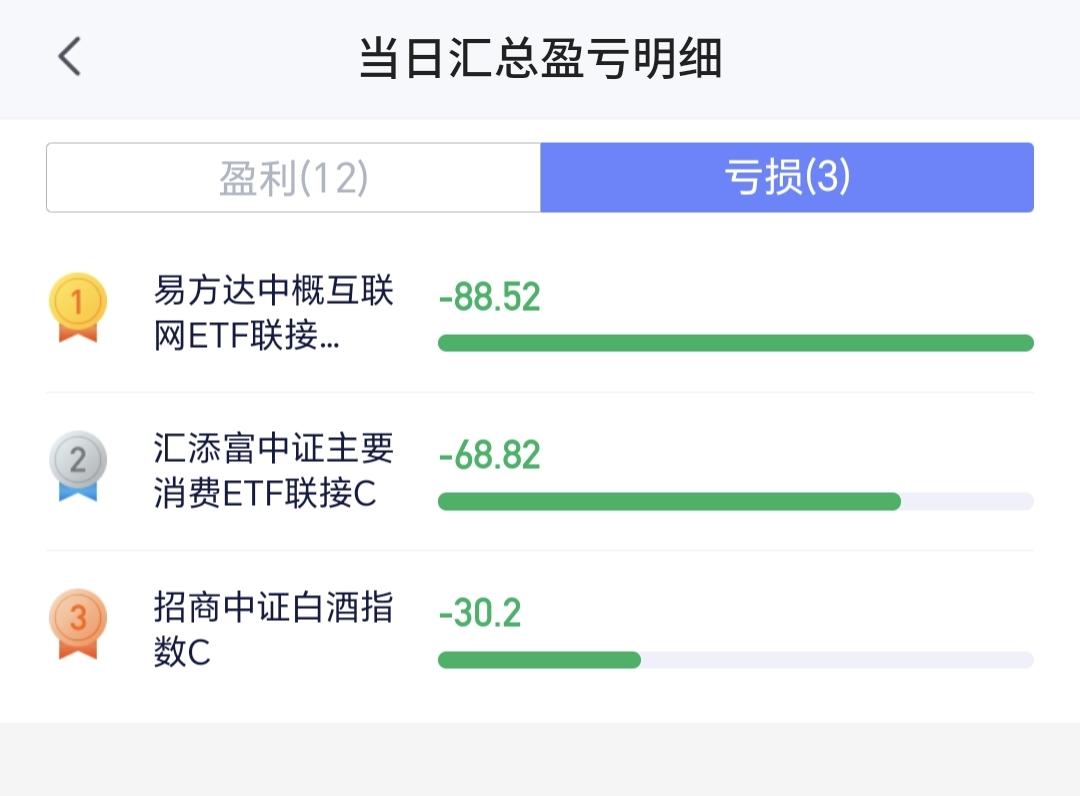Image resolution: width=1080 pixels, height=796 pixels.
Task: Click the full green bar under -88.52
Action: pos(735,343)
